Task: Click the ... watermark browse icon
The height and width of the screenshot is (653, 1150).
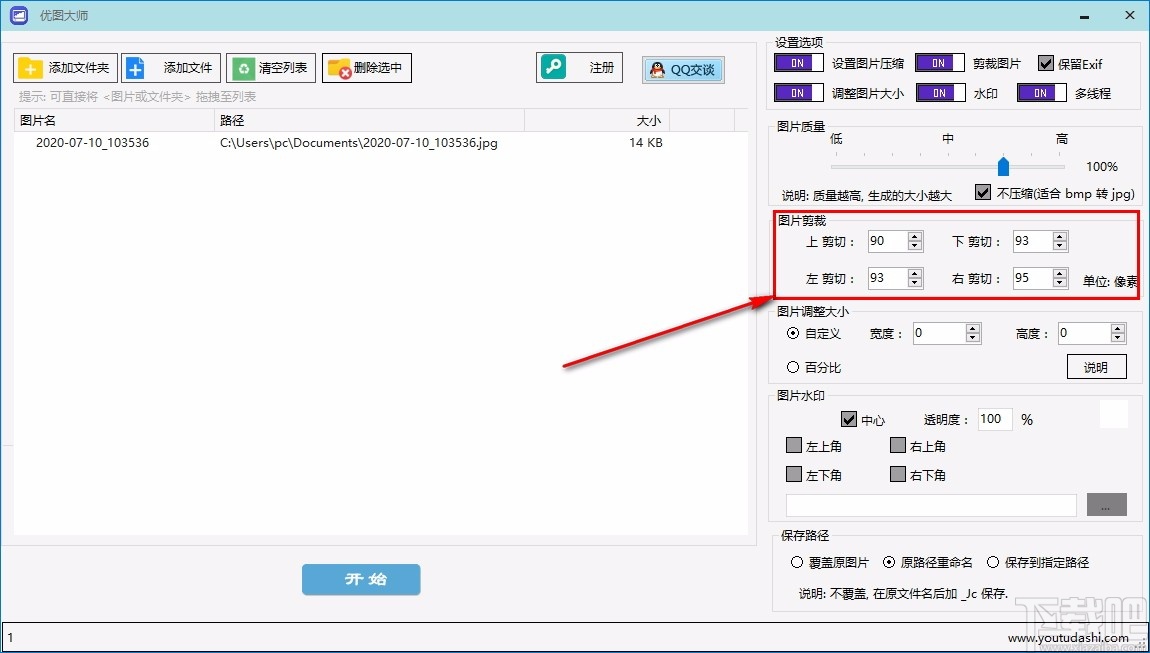Action: tap(1106, 504)
